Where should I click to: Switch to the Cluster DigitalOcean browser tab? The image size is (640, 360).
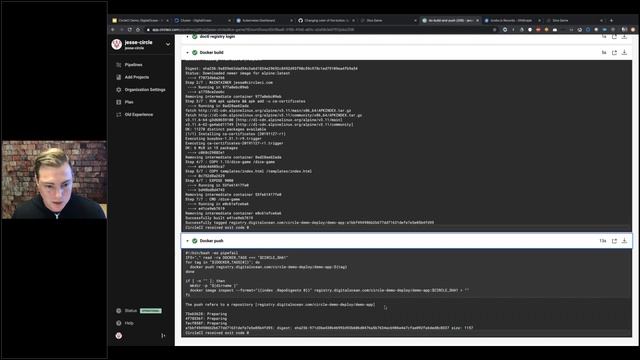(x=202, y=20)
